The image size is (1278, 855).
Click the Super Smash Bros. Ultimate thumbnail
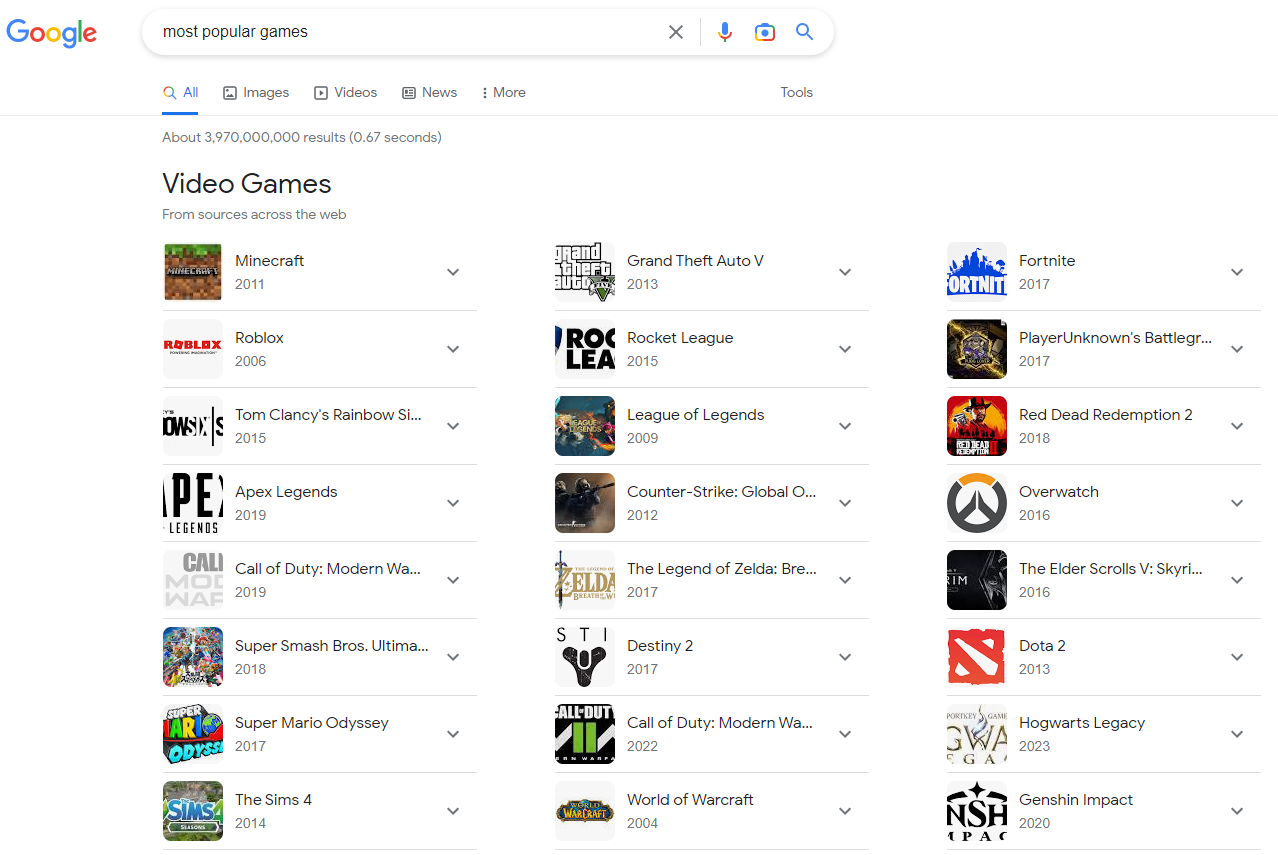tap(193, 657)
